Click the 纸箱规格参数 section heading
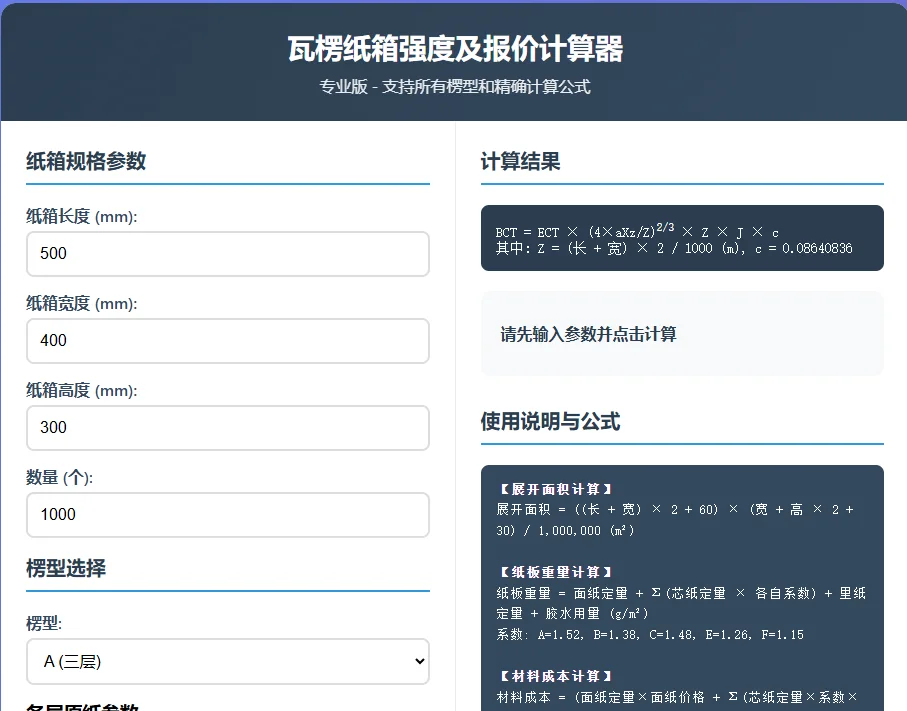907x711 pixels. (86, 161)
